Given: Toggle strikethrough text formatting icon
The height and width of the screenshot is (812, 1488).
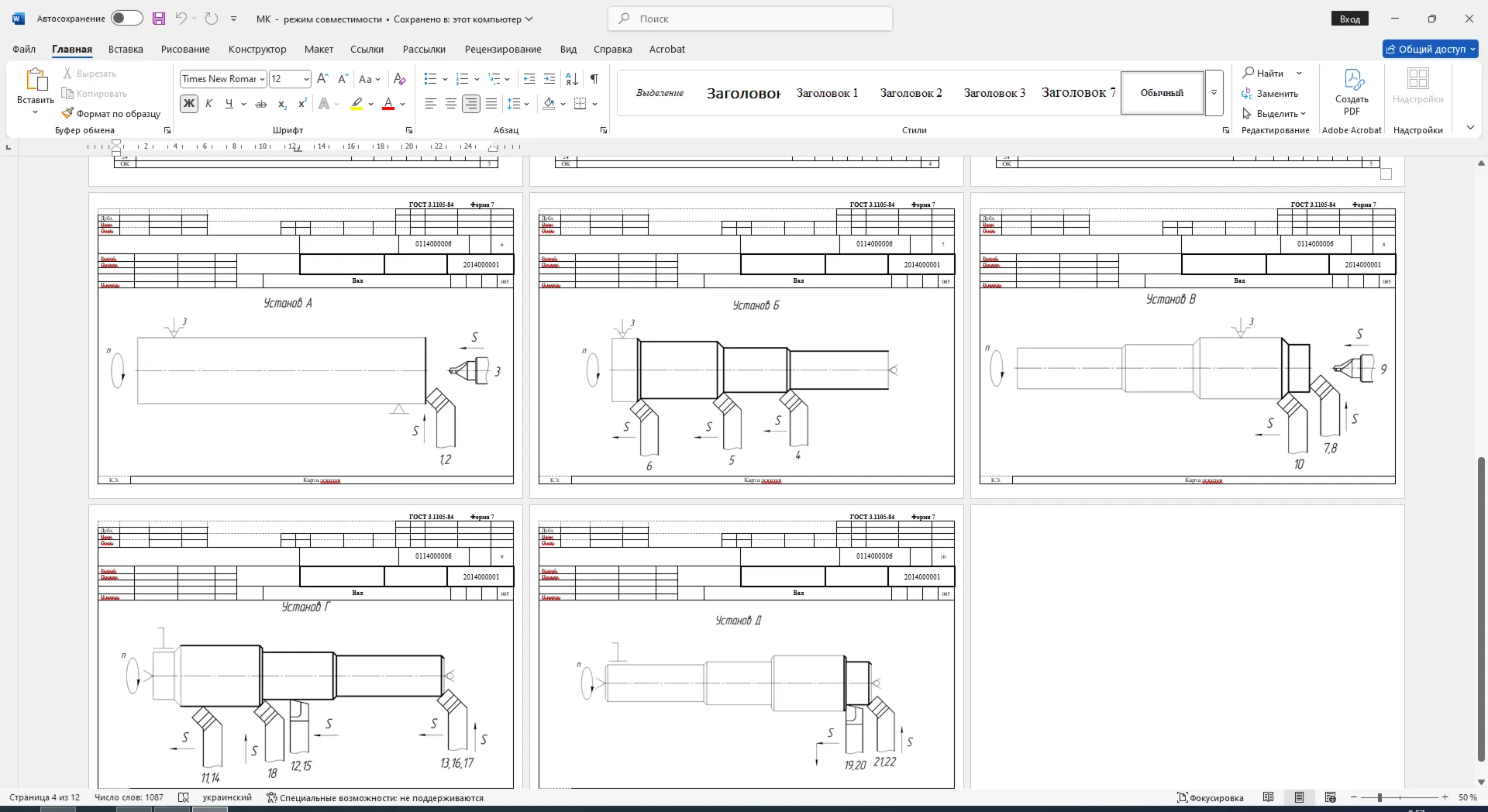Looking at the screenshot, I should tap(261, 104).
